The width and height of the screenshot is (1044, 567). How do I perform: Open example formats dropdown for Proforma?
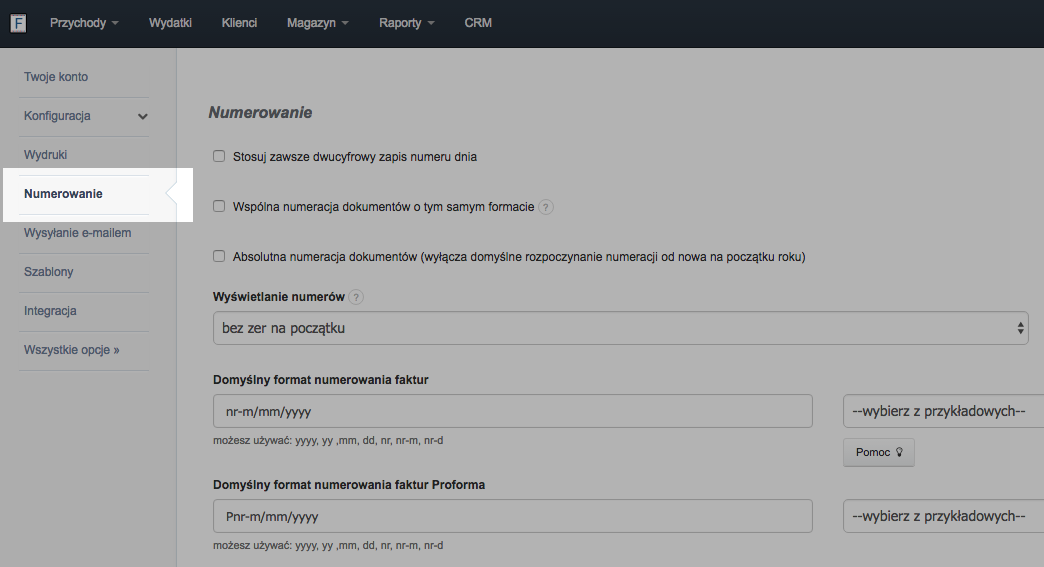tap(943, 516)
